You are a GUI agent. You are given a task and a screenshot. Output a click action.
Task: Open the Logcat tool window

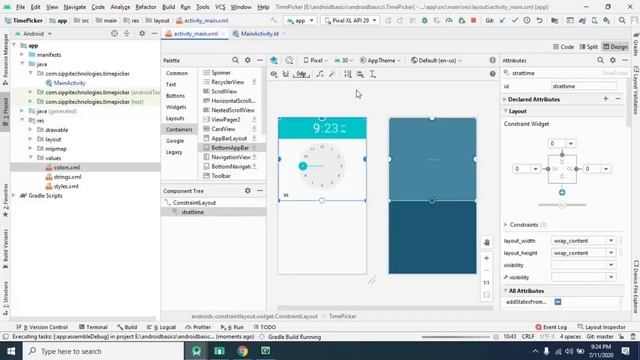pos(162,327)
